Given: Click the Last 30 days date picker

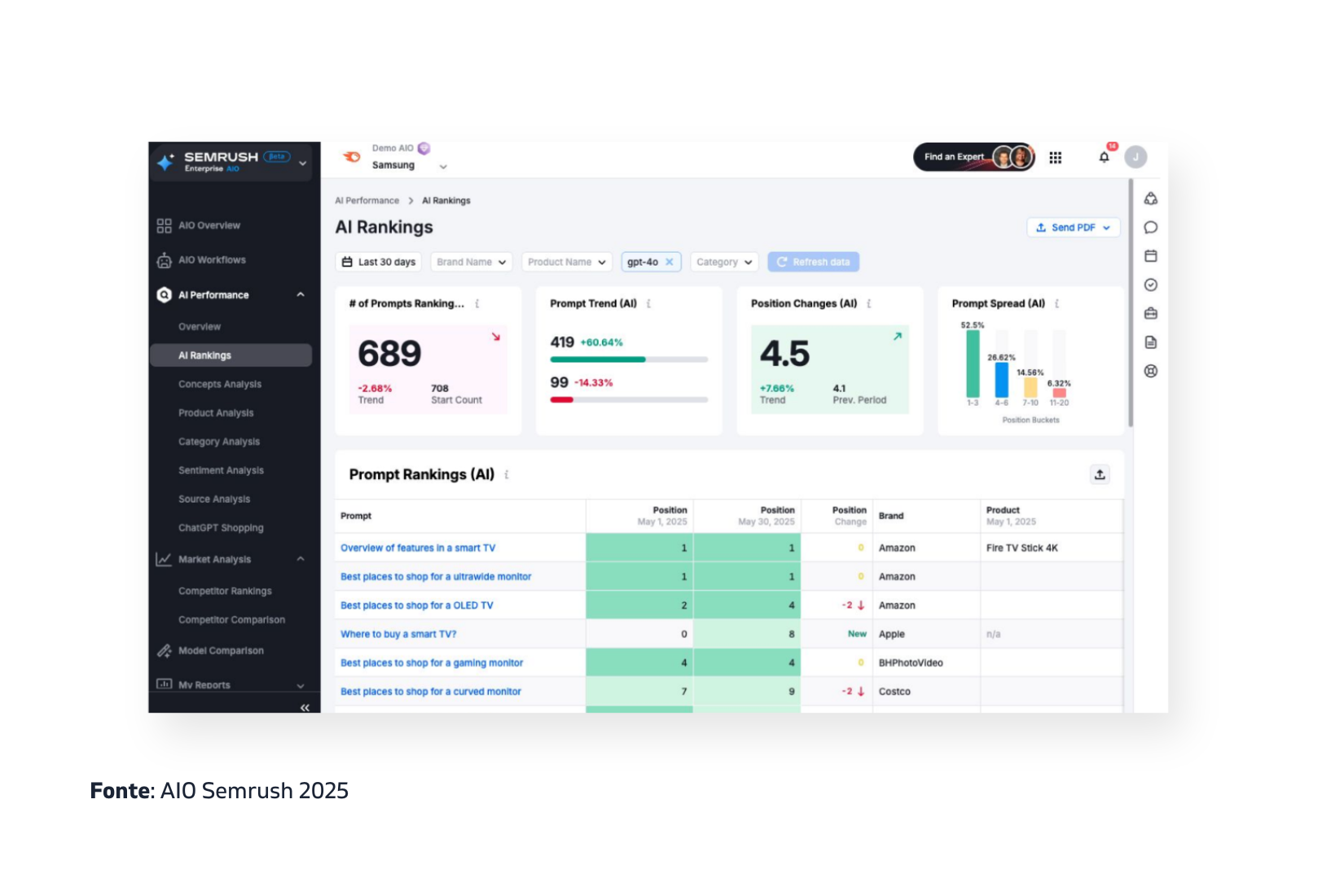Looking at the screenshot, I should coord(379,261).
